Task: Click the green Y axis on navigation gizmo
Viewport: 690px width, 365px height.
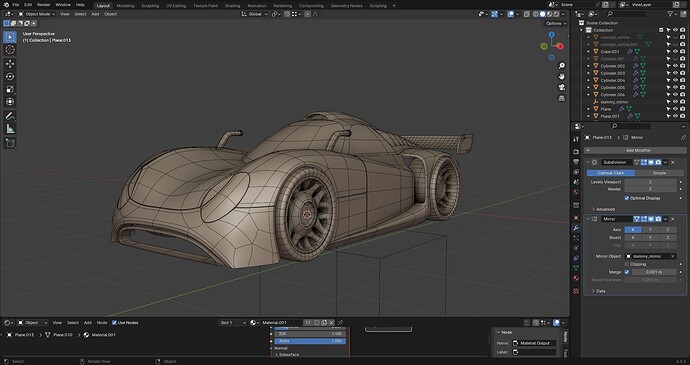Action: click(544, 46)
